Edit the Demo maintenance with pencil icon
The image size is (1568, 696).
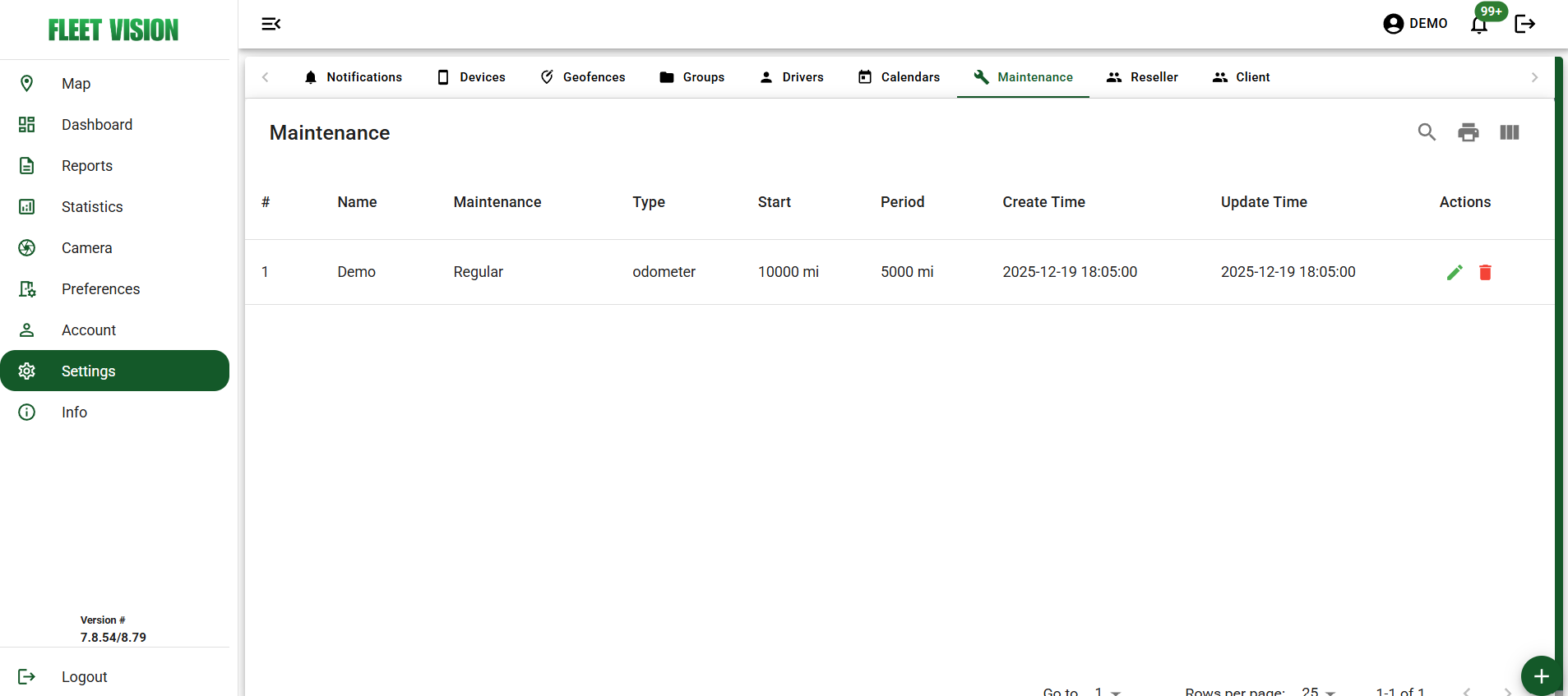click(x=1455, y=272)
